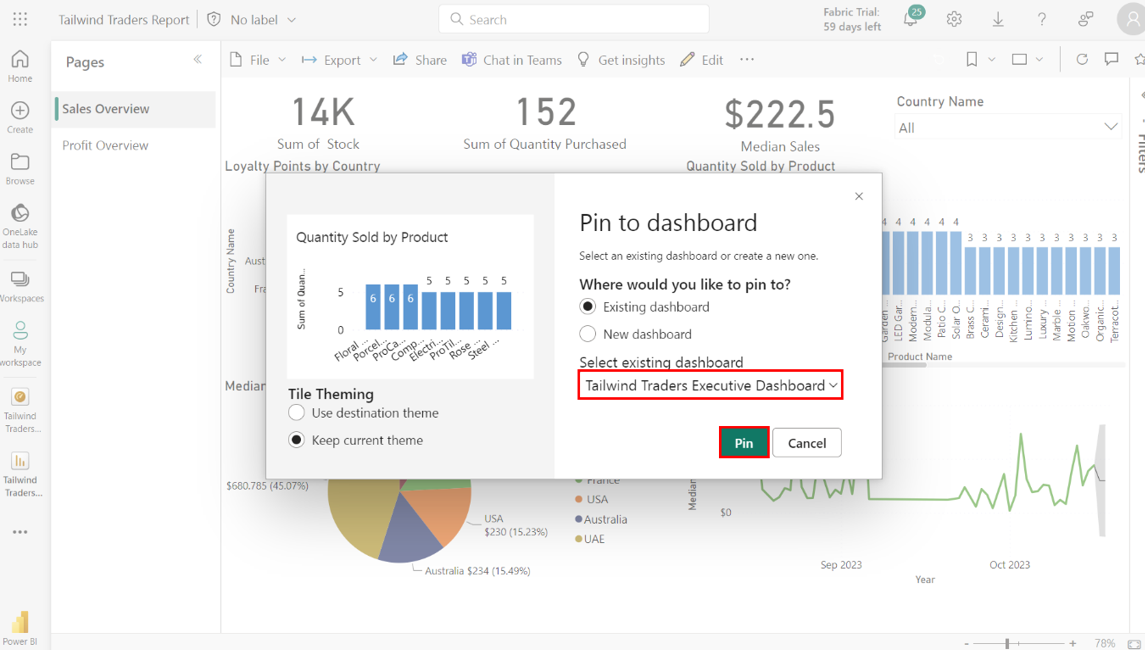This screenshot has height=650, width=1145.
Task: Open the OneLake data hub icon
Action: click(x=20, y=213)
